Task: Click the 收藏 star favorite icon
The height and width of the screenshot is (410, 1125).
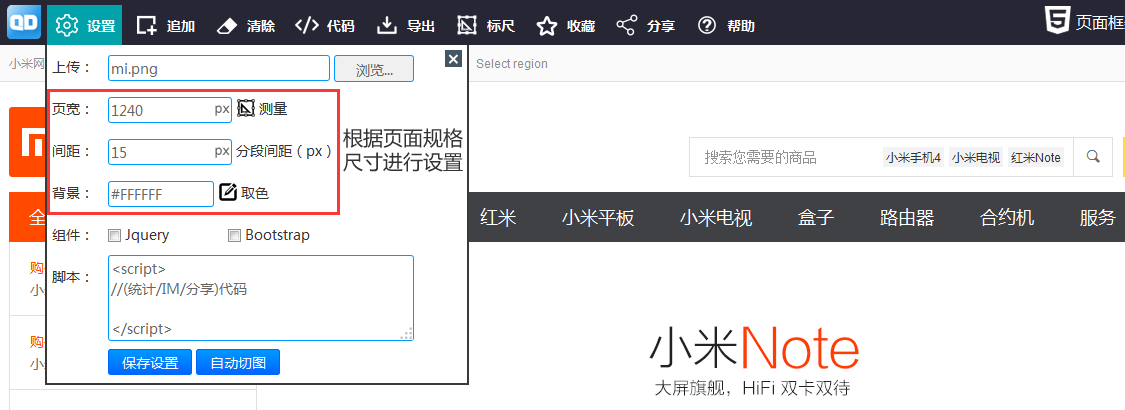Action: [x=547, y=26]
